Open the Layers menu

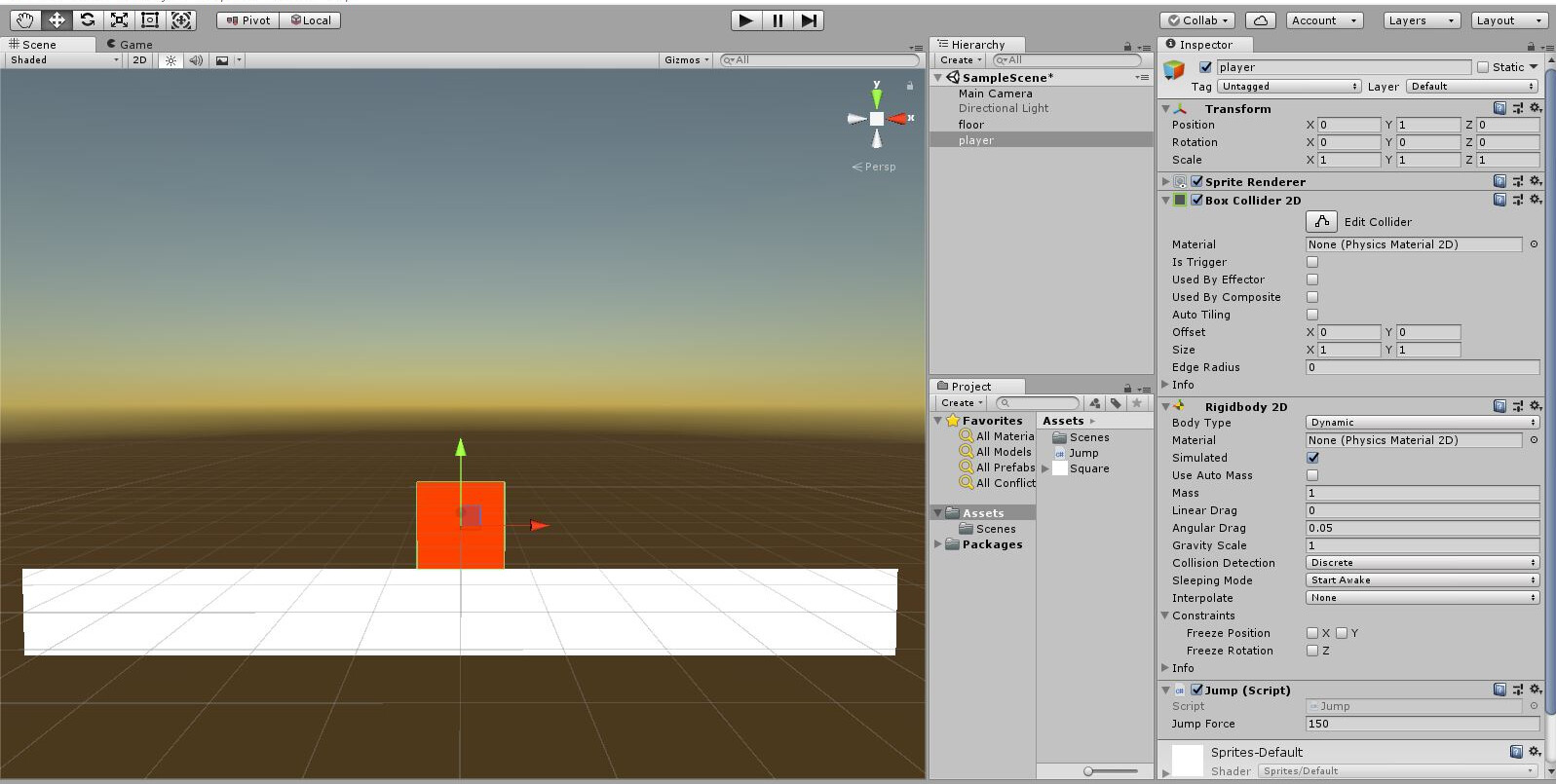coord(1422,20)
